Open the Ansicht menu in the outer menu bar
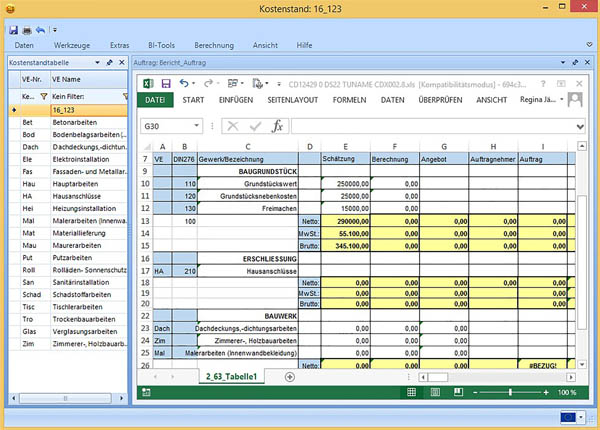The image size is (600, 430). pos(265,45)
